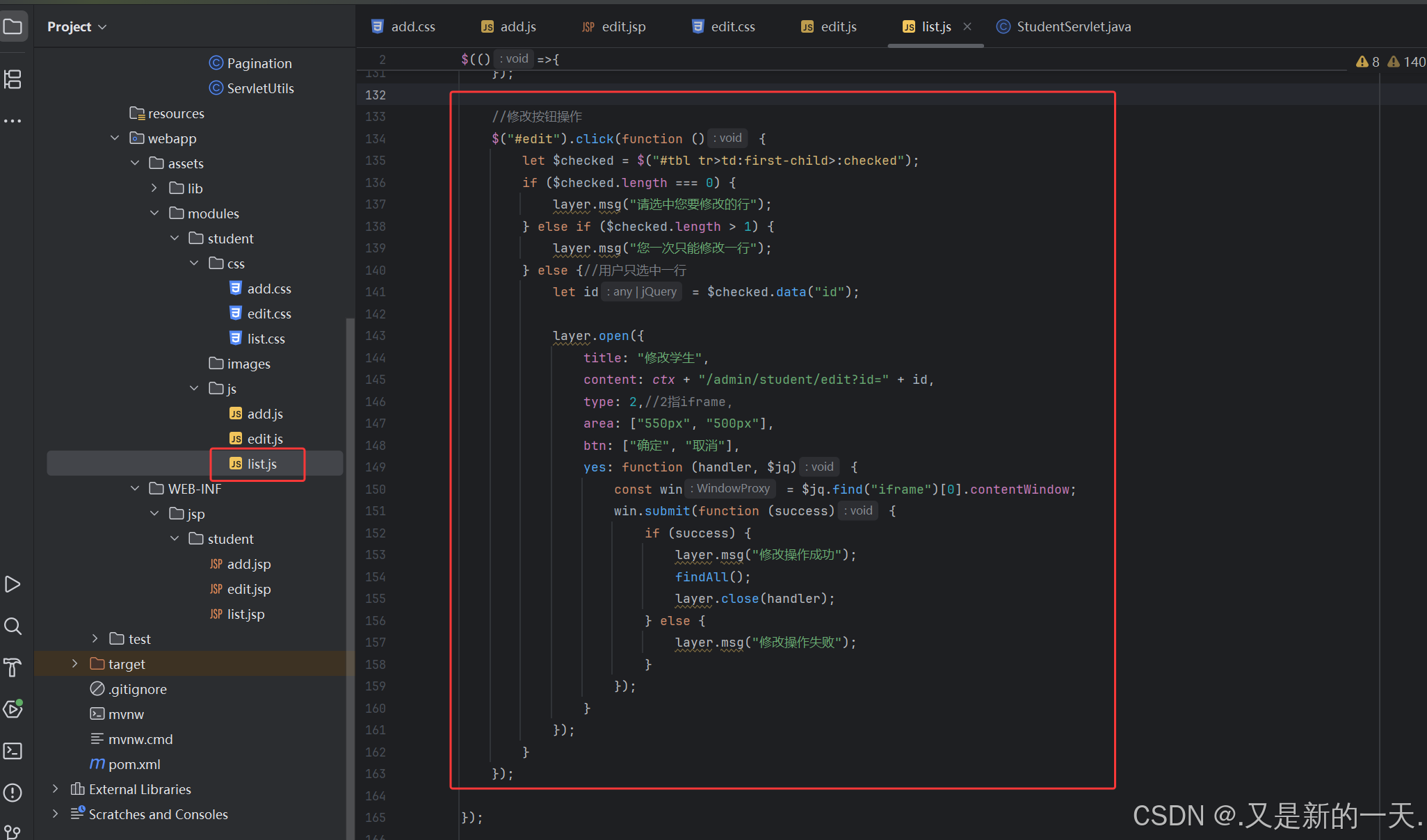
Task: Click the weak warnings indicator showing 140
Action: tap(1406, 62)
